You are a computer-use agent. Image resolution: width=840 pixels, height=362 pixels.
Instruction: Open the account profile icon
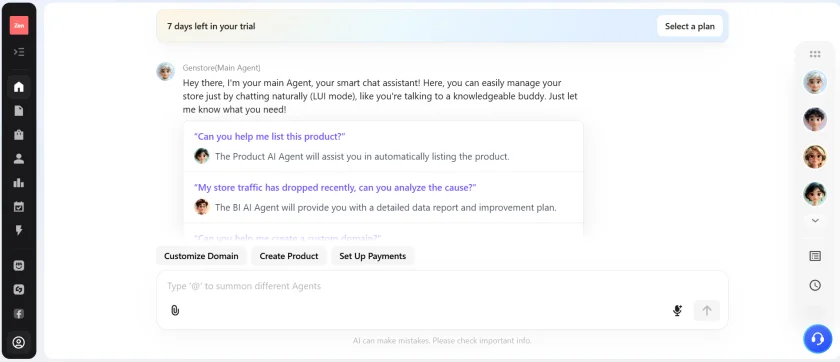tap(19, 343)
